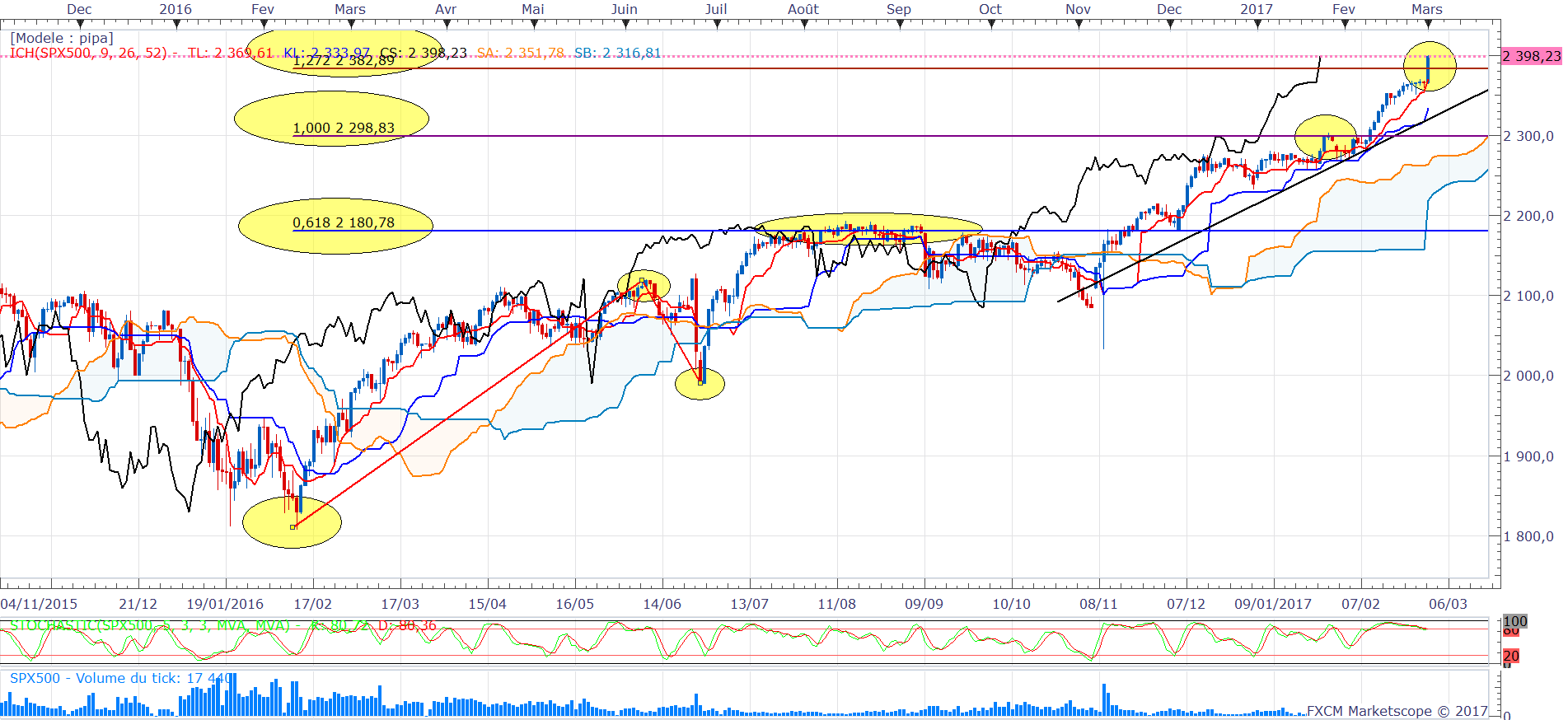Click the 2017 year marker on top timeline
Viewport: 1568px width, 720px height.
[1257, 9]
